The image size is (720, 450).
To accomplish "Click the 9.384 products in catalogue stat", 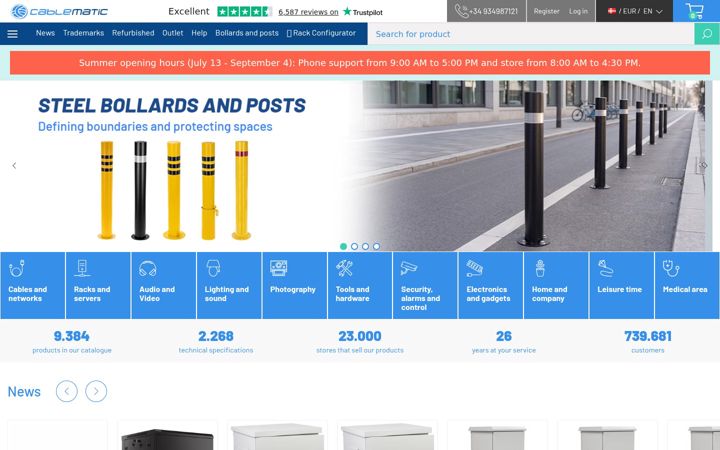I will [x=72, y=342].
